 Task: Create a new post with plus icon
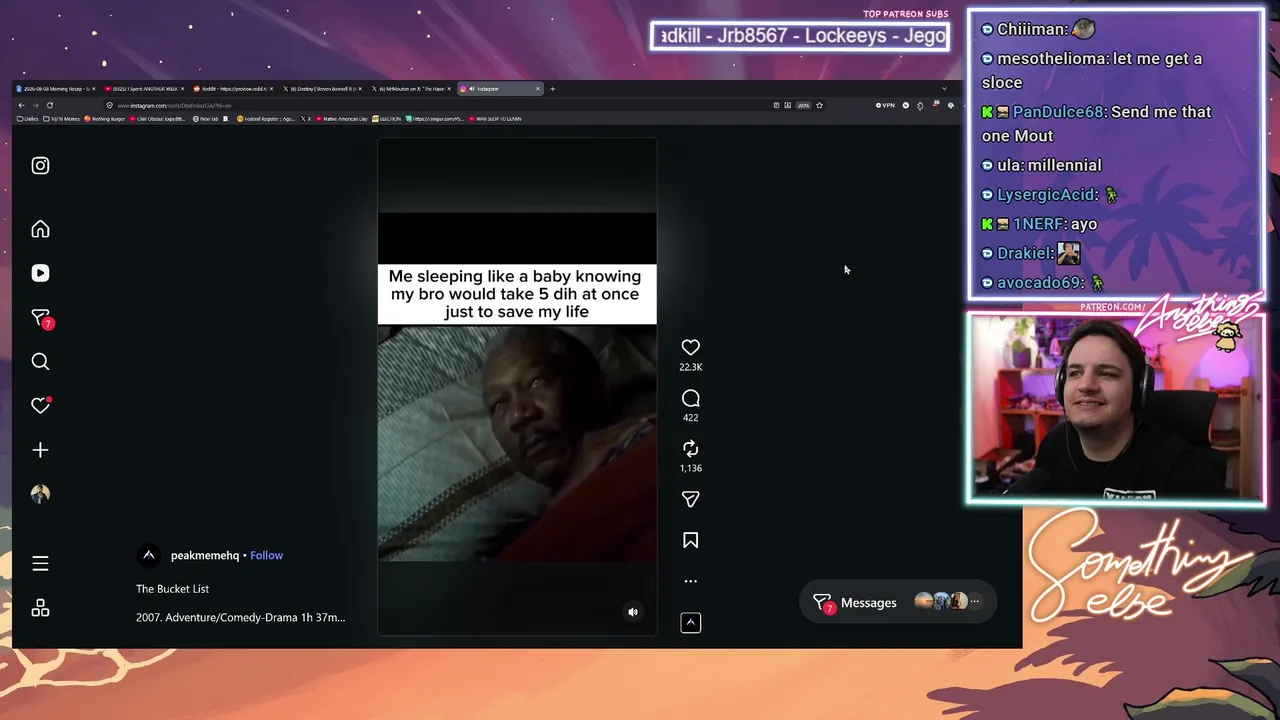tap(40, 450)
